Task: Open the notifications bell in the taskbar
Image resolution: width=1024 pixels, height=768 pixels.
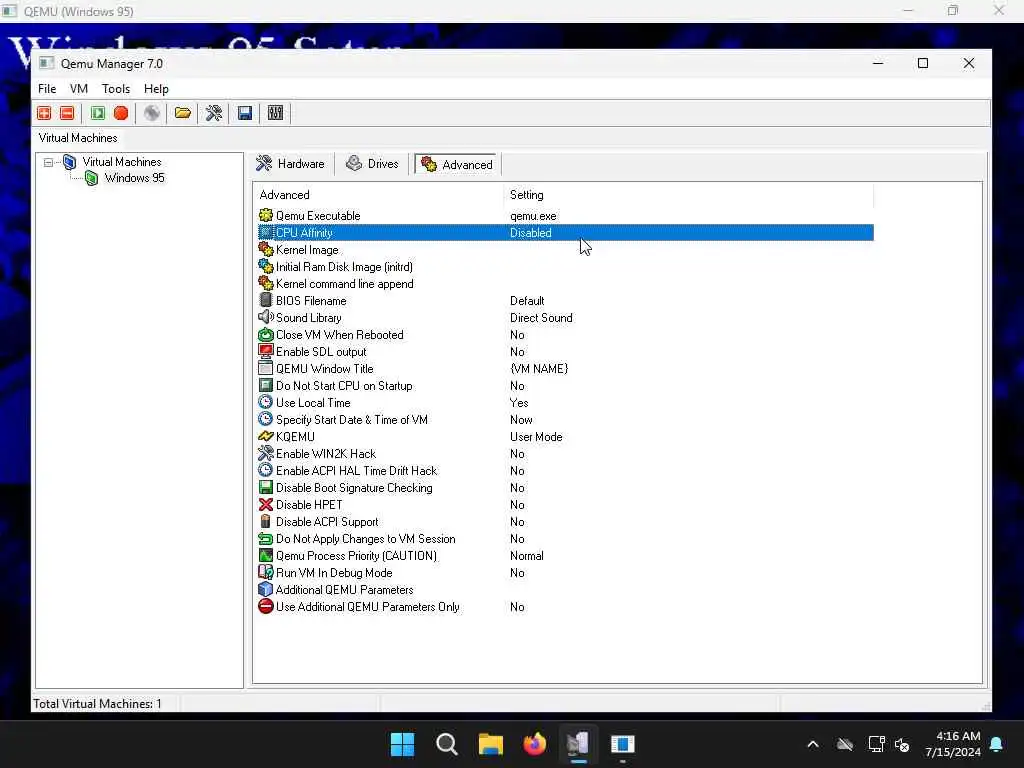Action: pos(997,744)
